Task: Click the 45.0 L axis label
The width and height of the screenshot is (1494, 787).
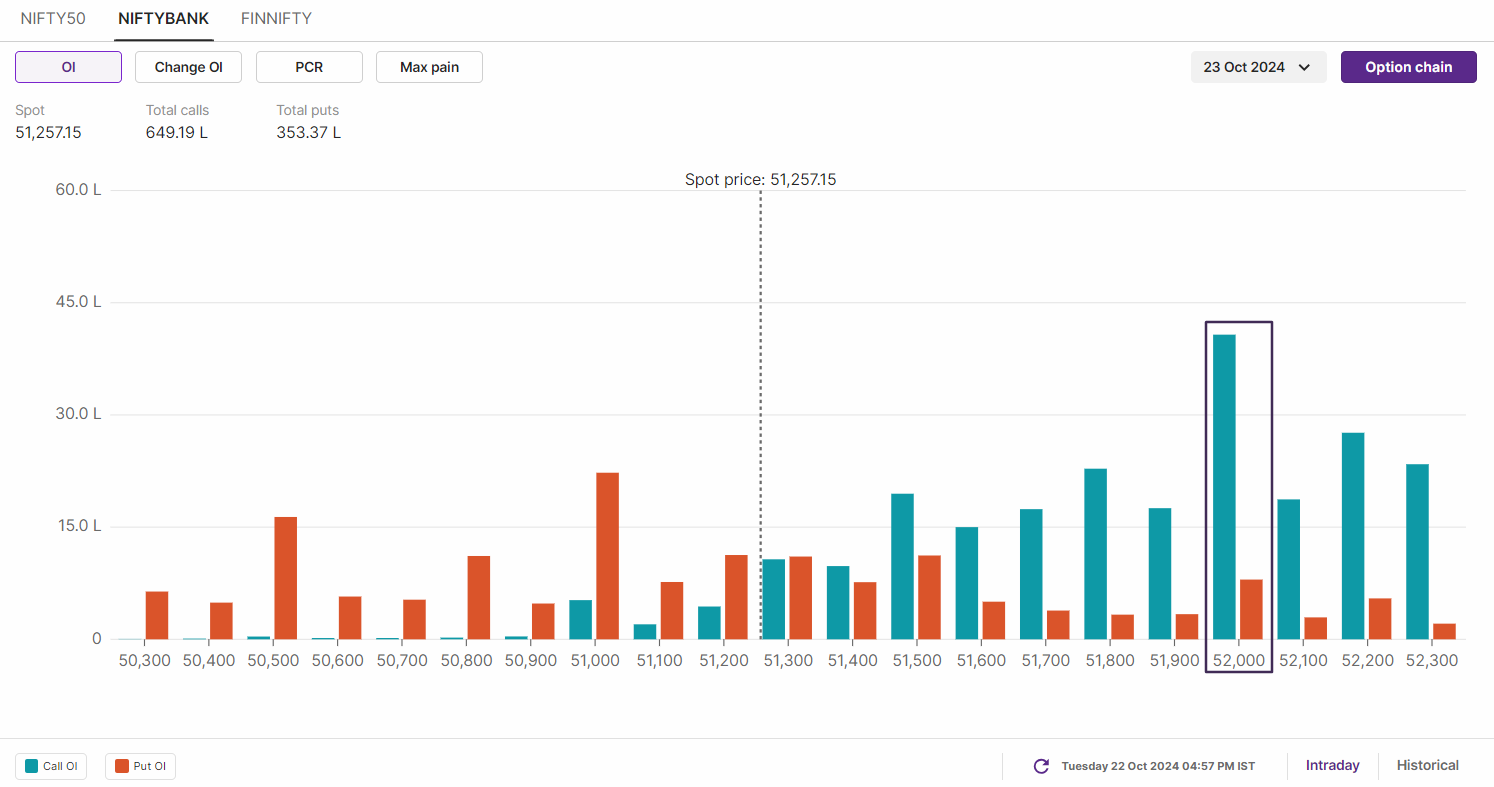Action: point(78,302)
